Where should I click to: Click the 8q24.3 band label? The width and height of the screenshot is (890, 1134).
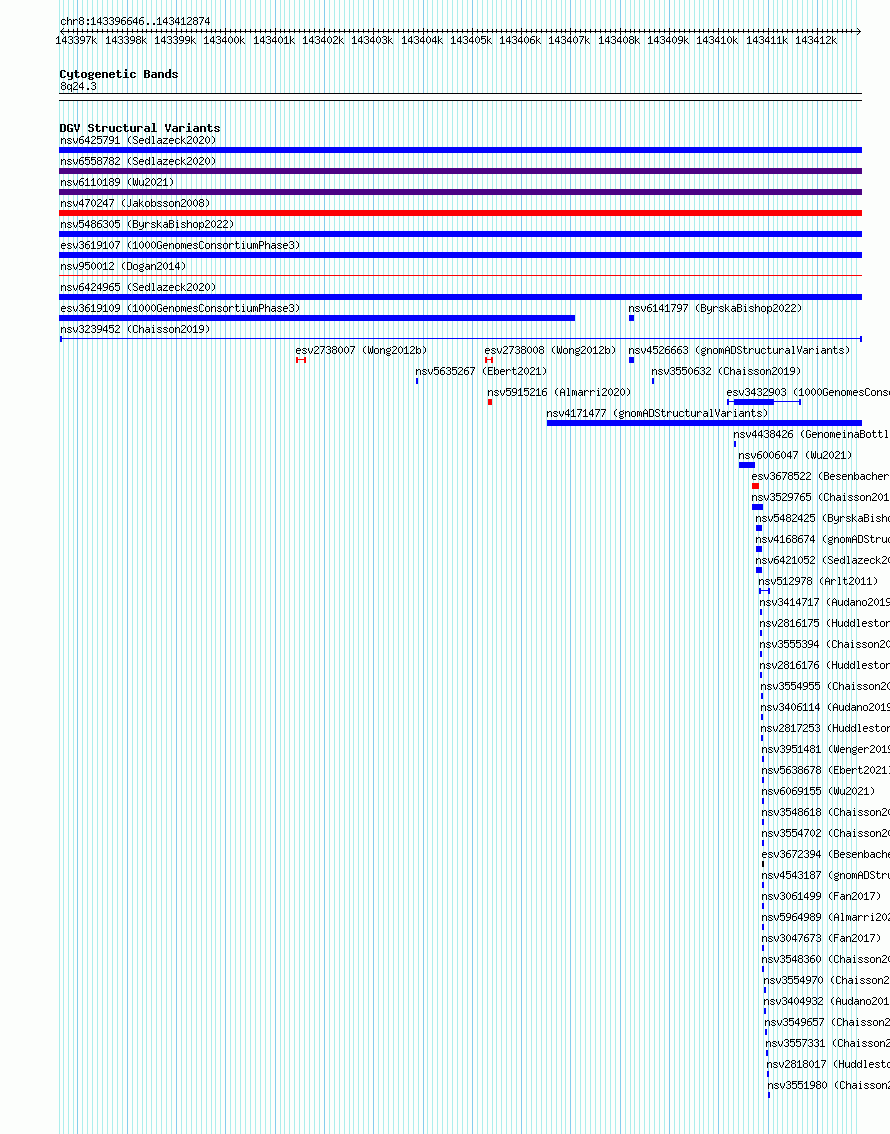coord(78,86)
